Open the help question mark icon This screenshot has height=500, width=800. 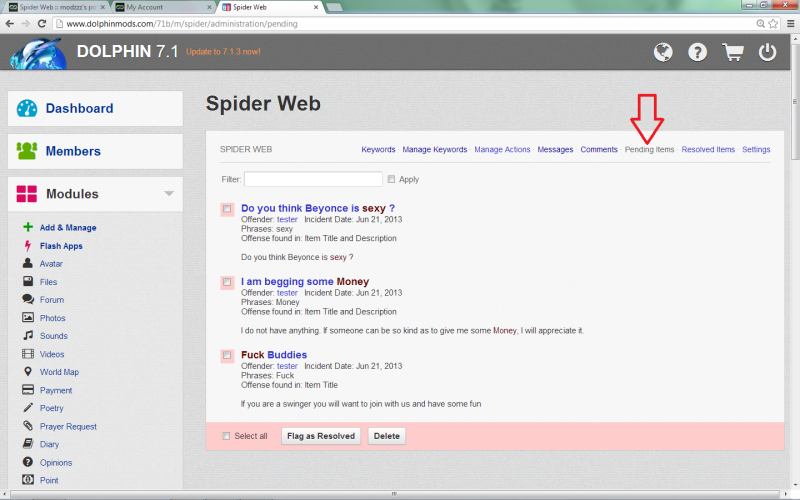[x=698, y=52]
